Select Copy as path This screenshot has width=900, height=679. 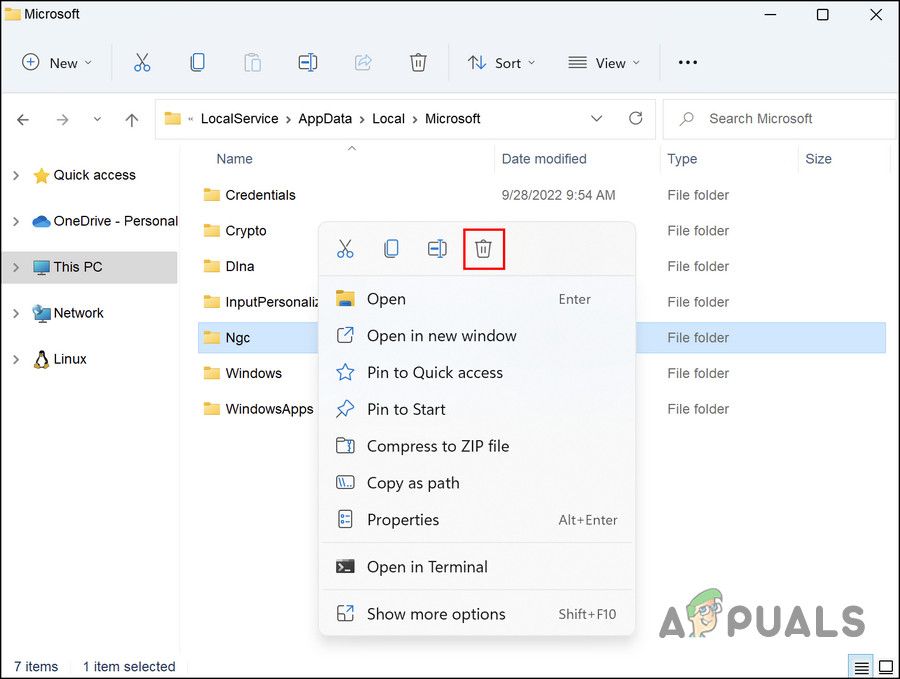(x=477, y=483)
